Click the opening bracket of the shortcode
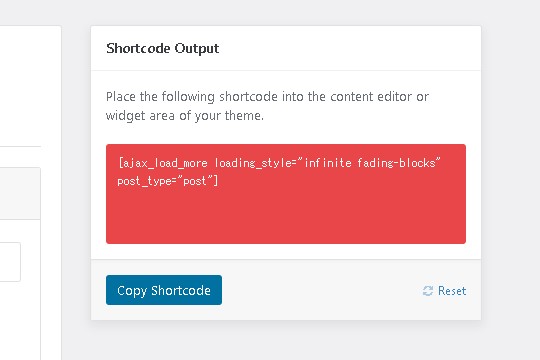 pos(120,163)
